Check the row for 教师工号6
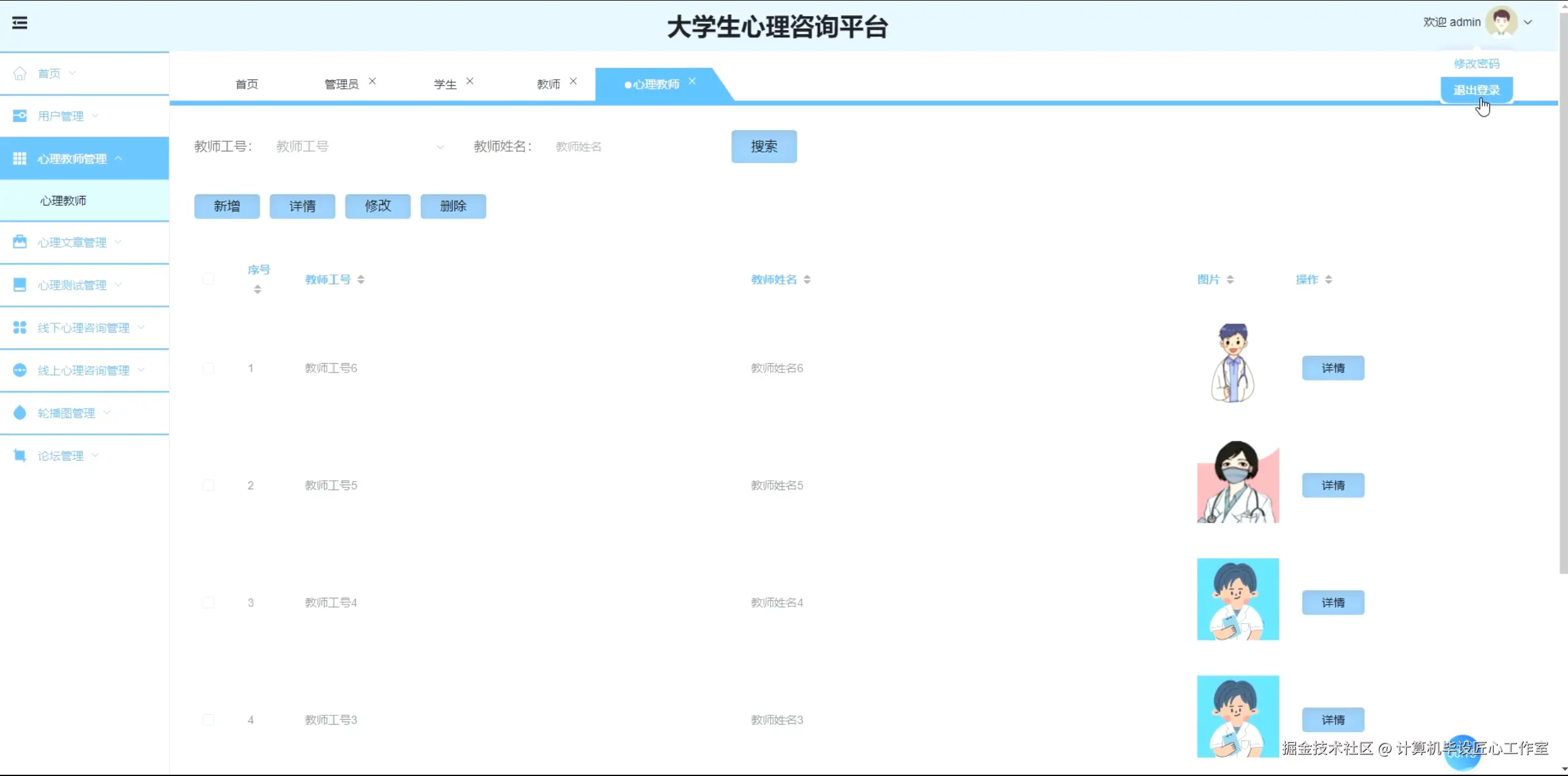Image resolution: width=1568 pixels, height=776 pixels. pos(208,368)
